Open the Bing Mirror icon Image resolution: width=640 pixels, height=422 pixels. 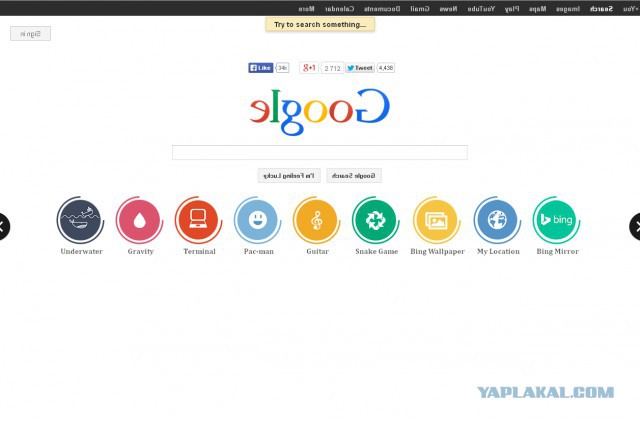coord(556,220)
